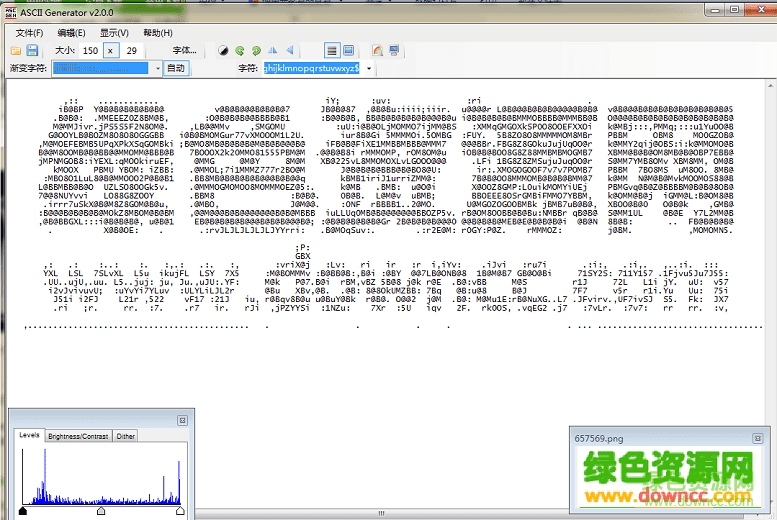This screenshot has height=520, width=777.
Task: Click the first green rotate icon
Action: coord(240,50)
